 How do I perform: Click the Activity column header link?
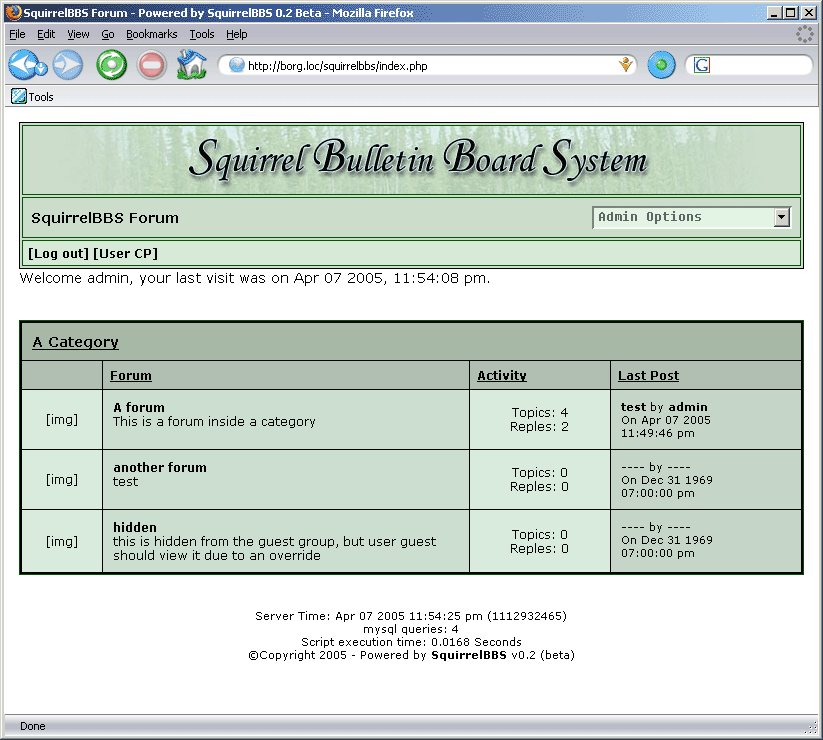click(x=502, y=376)
